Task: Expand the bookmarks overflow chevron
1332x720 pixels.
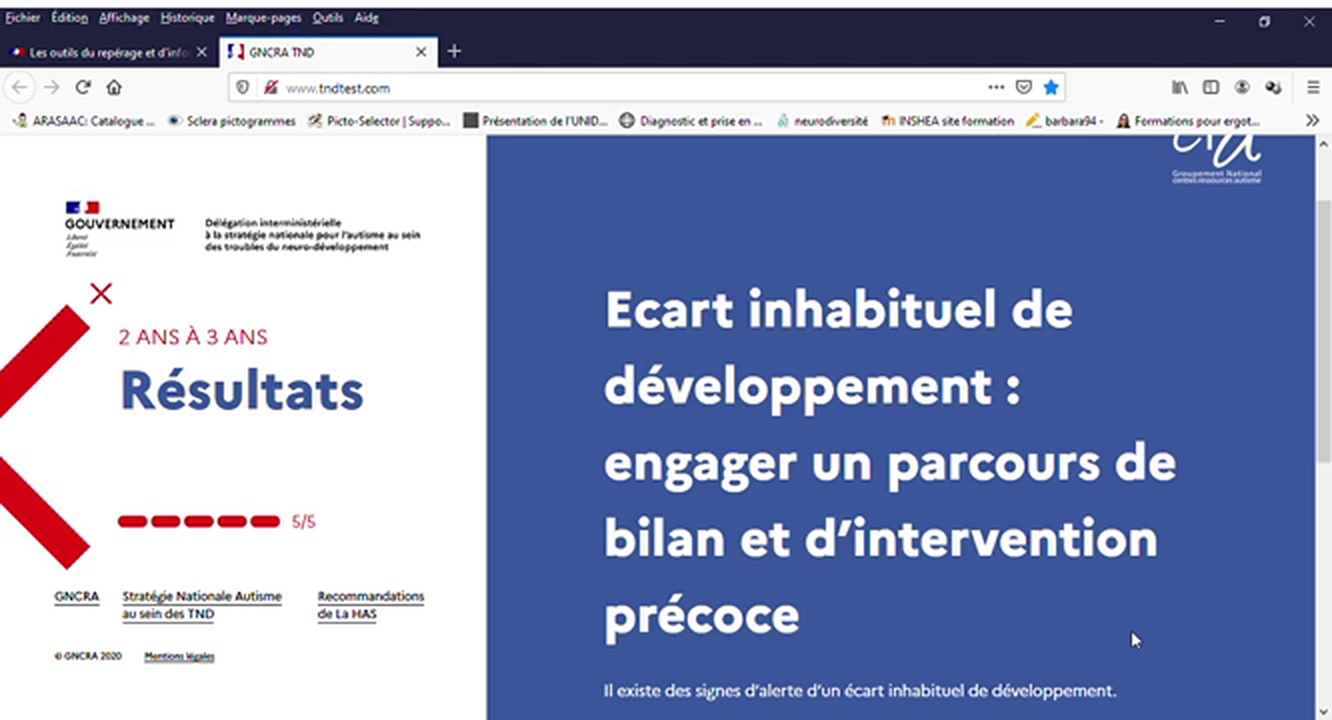Action: pyautogui.click(x=1313, y=120)
